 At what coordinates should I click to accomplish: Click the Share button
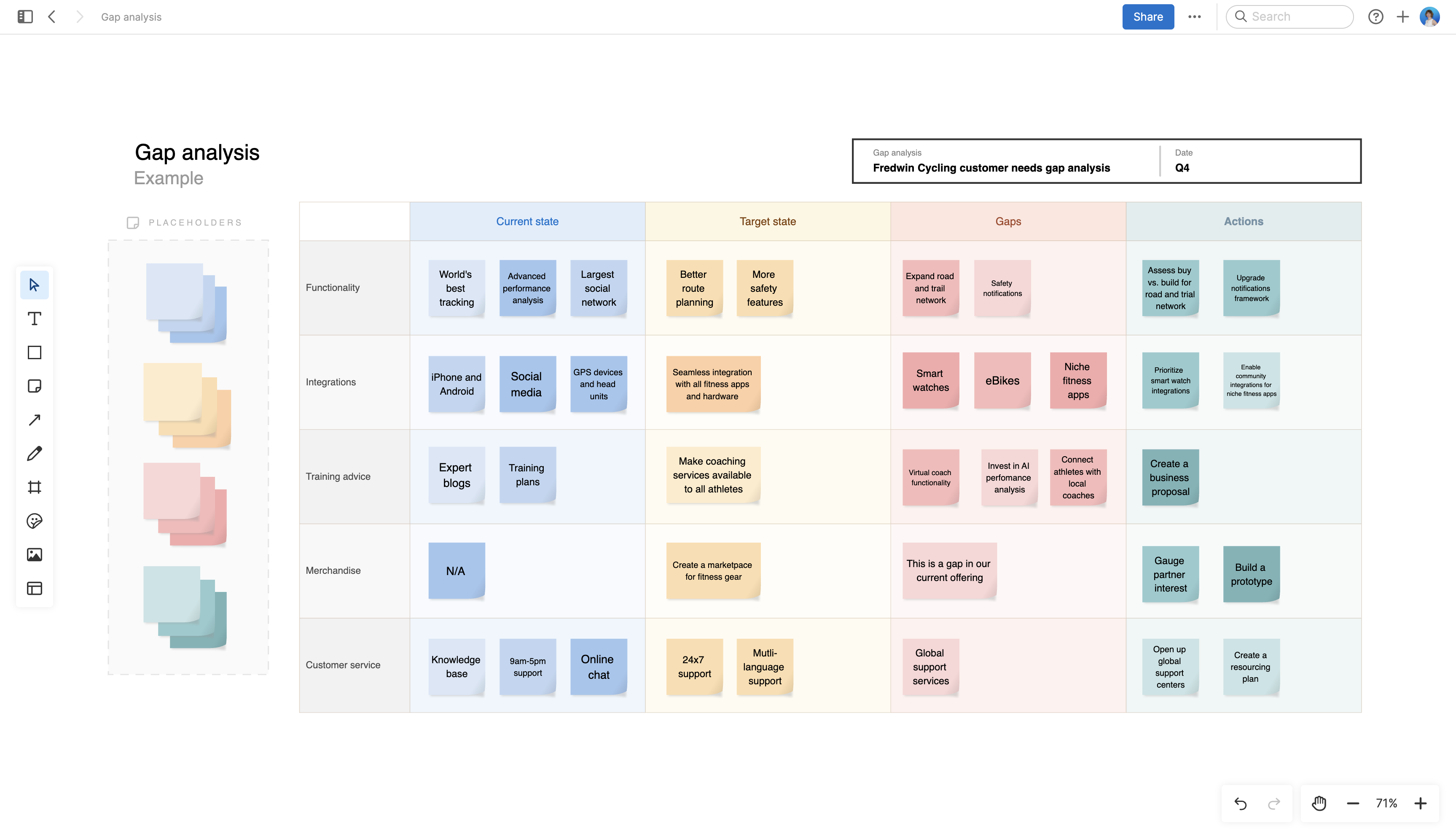tap(1147, 17)
